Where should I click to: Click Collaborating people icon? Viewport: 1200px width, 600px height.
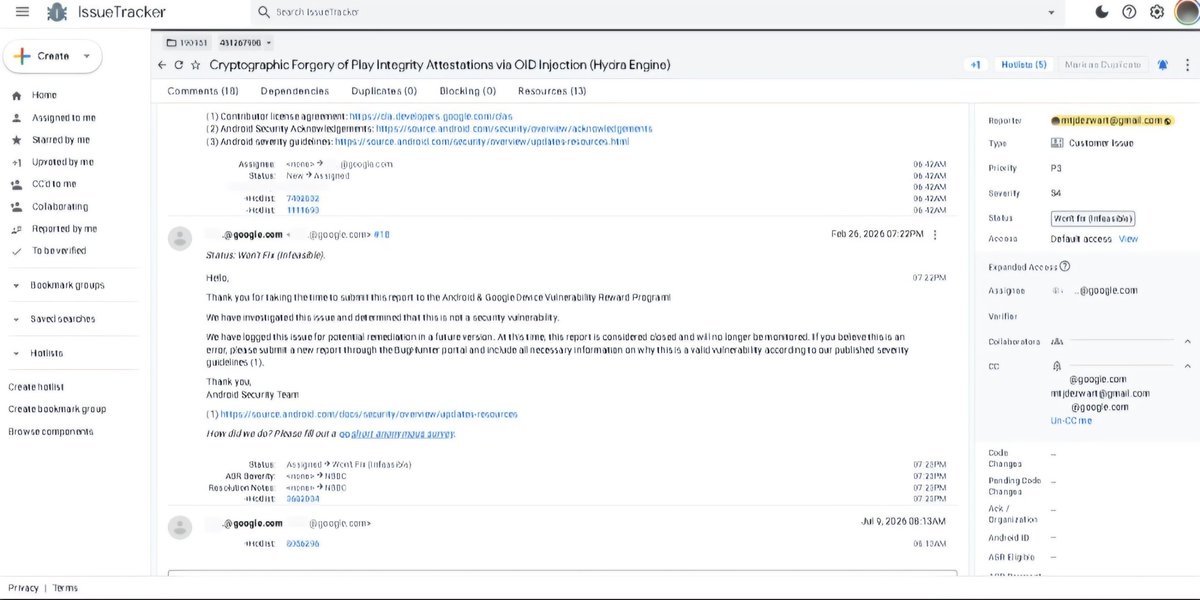[16, 206]
